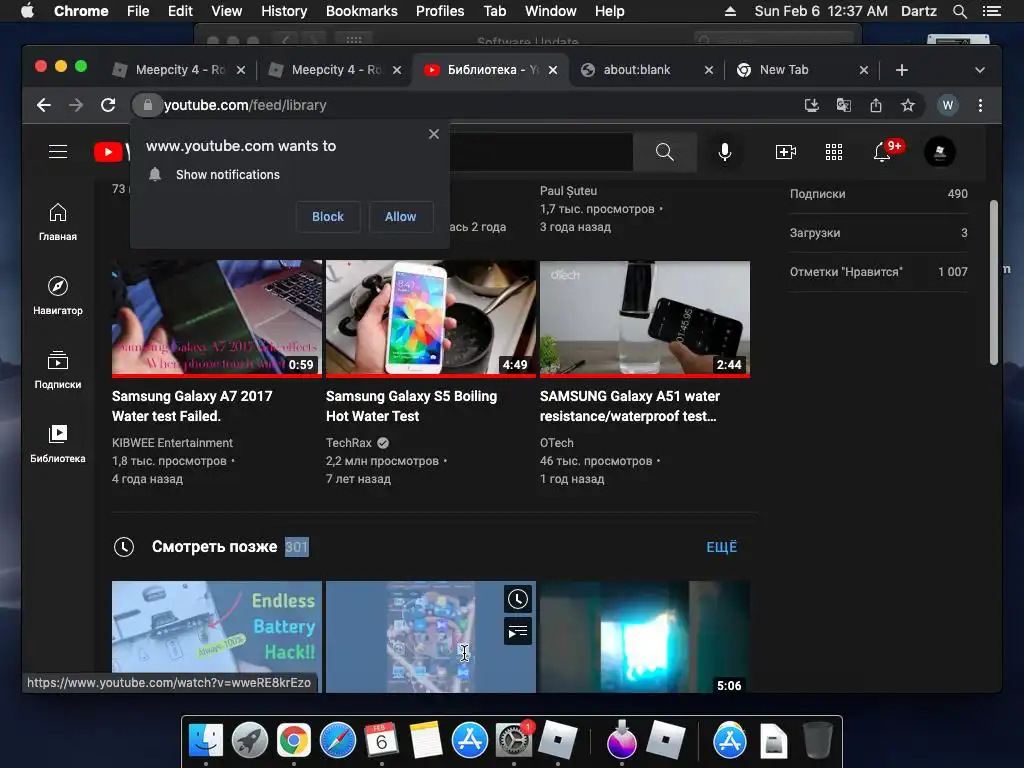The height and width of the screenshot is (768, 1024).
Task: Click the translate page icon
Action: coord(844,105)
